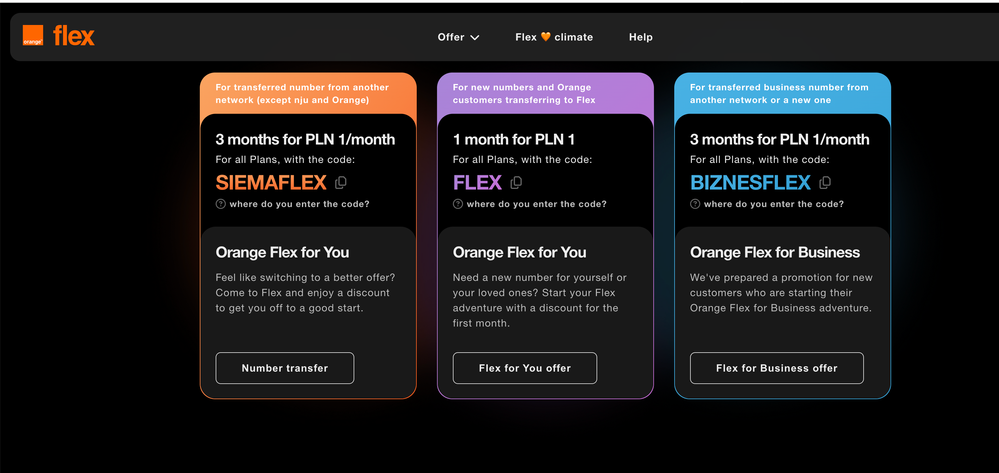Click question mark icon under FLEX code
Viewport: 999px width, 473px height.
pyautogui.click(x=457, y=204)
